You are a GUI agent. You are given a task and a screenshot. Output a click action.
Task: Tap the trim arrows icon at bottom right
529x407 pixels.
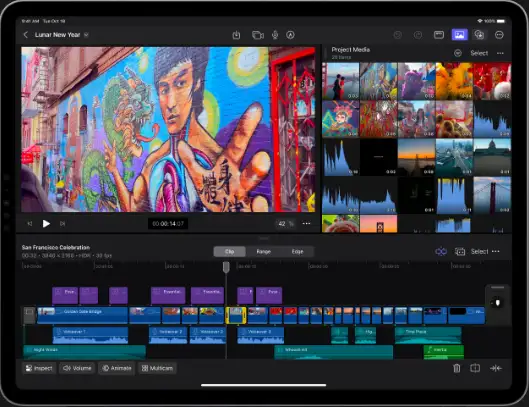coord(496,368)
